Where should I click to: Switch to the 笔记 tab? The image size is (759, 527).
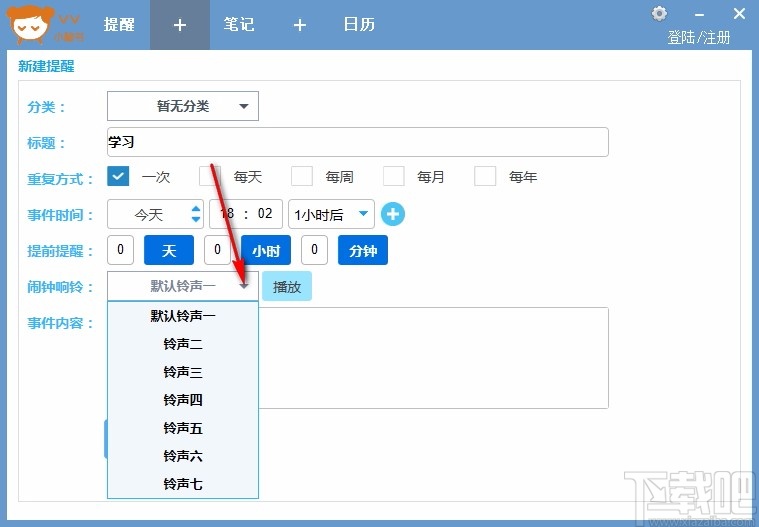click(239, 25)
